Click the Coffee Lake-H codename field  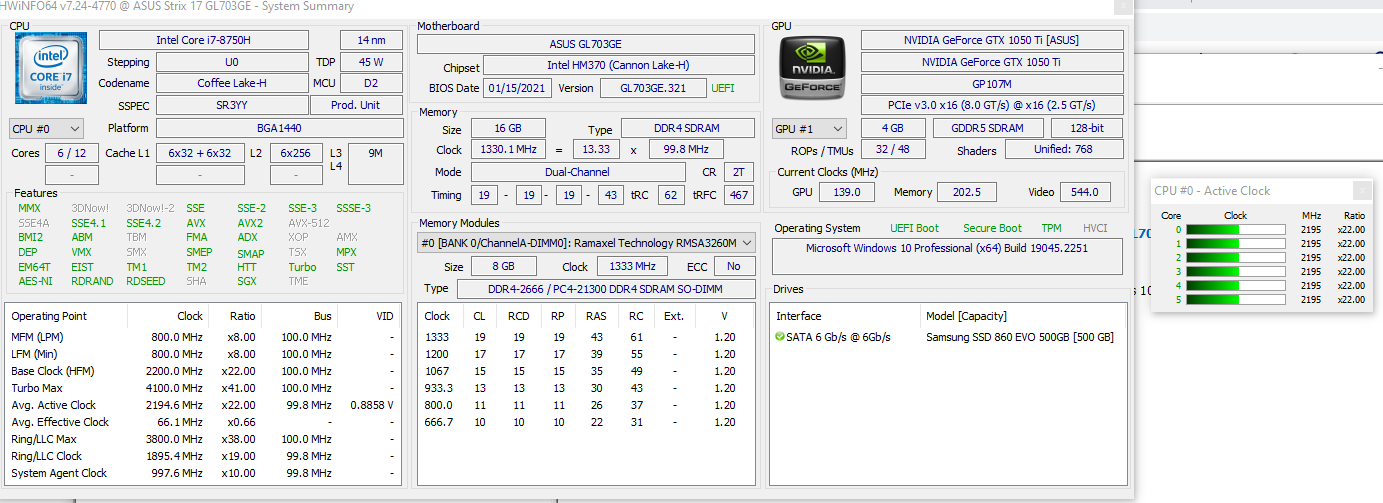[232, 84]
